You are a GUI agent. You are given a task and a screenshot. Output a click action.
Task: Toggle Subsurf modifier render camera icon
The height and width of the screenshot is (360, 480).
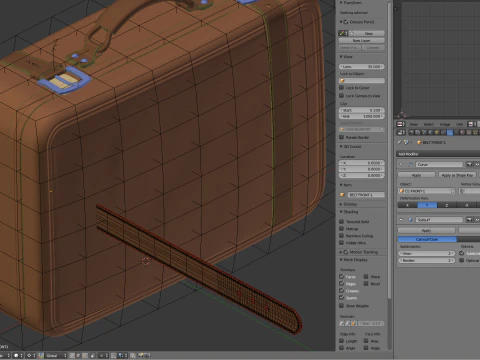tap(469, 220)
